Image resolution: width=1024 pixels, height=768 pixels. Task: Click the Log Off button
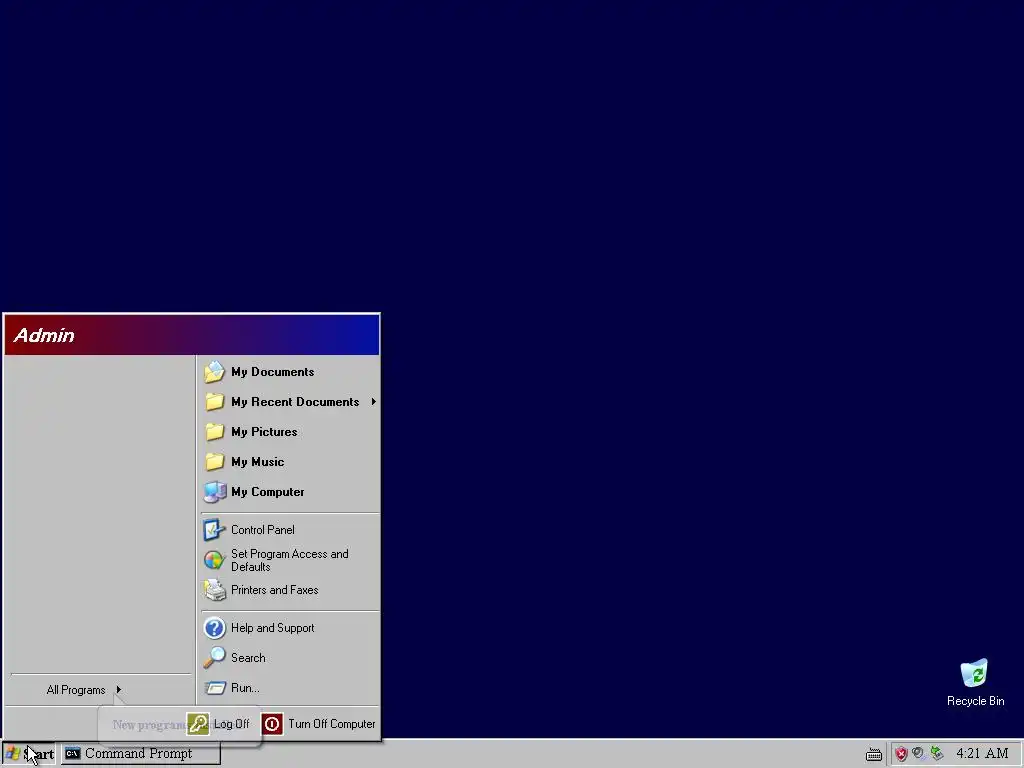point(218,724)
